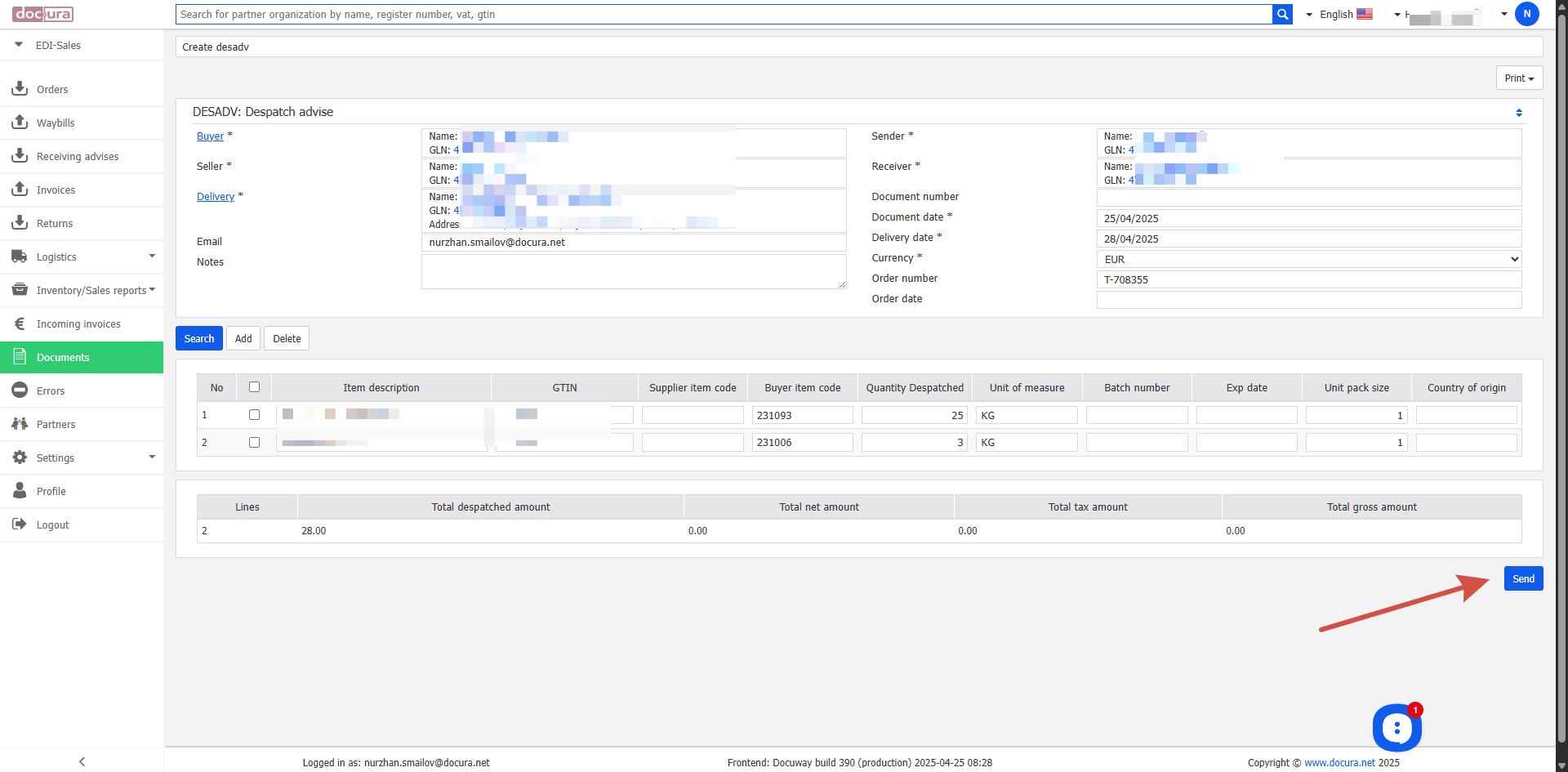Open the Currency EUR dropdown
The width and height of the screenshot is (1568, 772).
[x=1309, y=259]
